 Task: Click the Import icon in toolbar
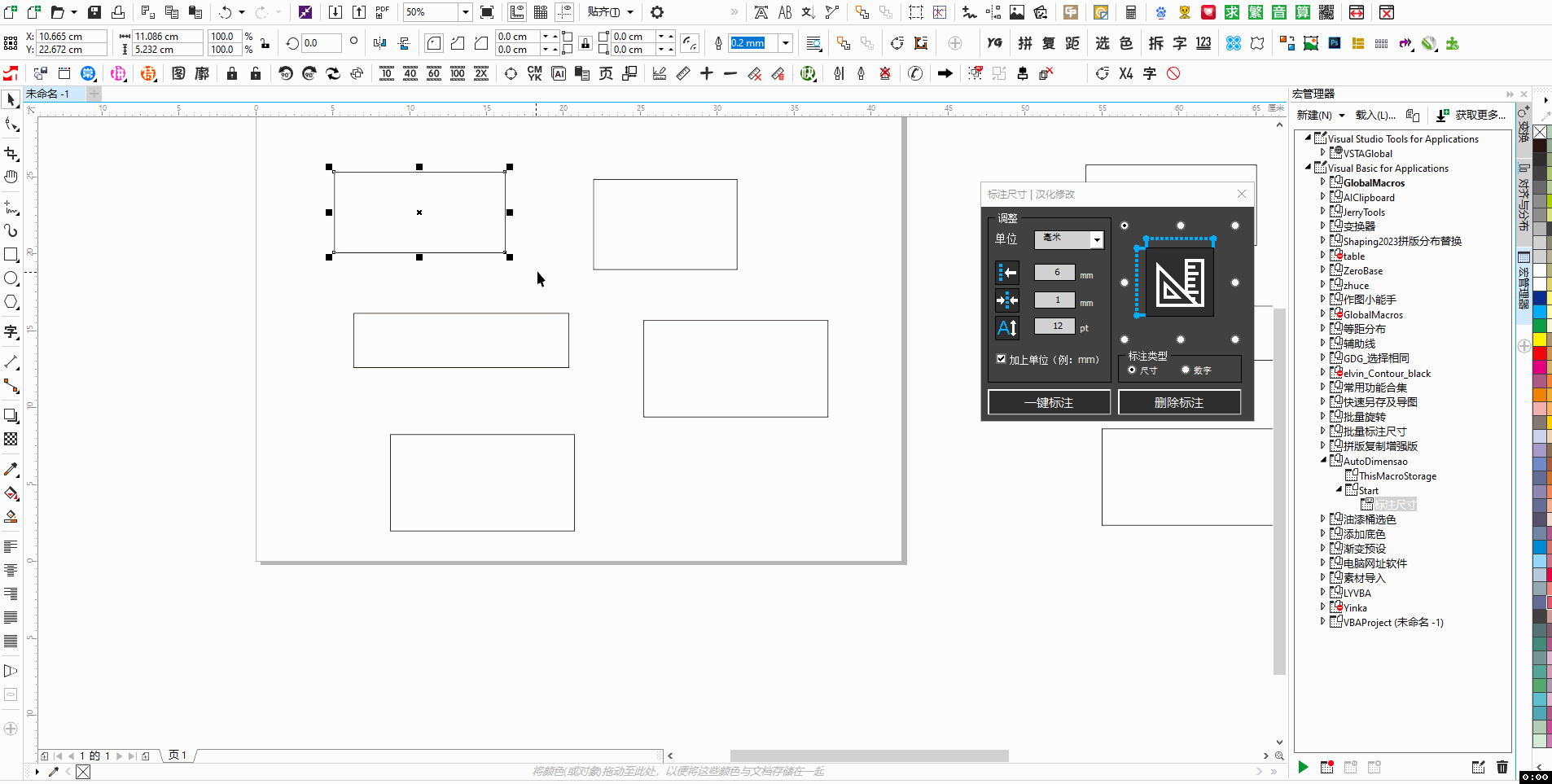tap(335, 12)
